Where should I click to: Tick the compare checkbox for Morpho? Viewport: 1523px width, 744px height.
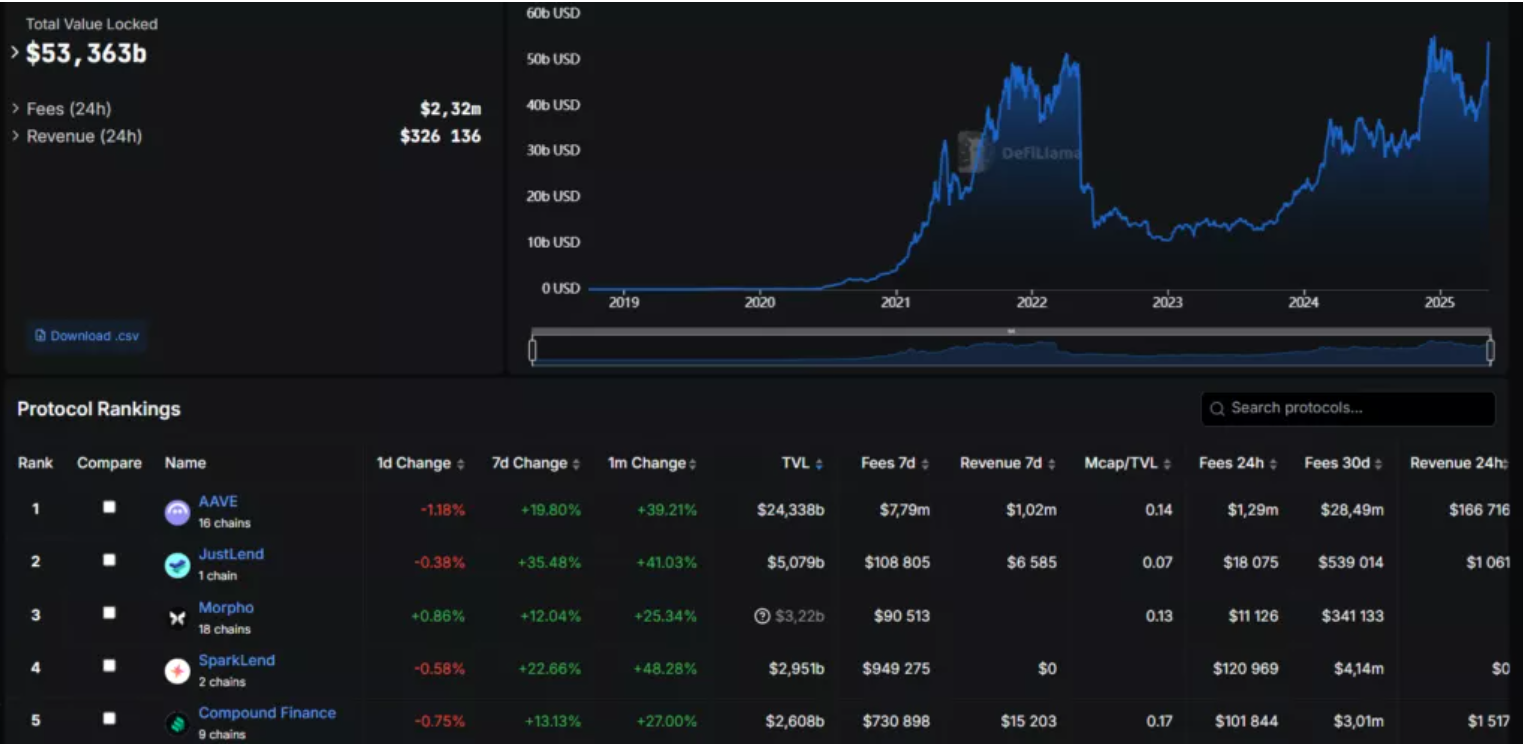point(109,613)
